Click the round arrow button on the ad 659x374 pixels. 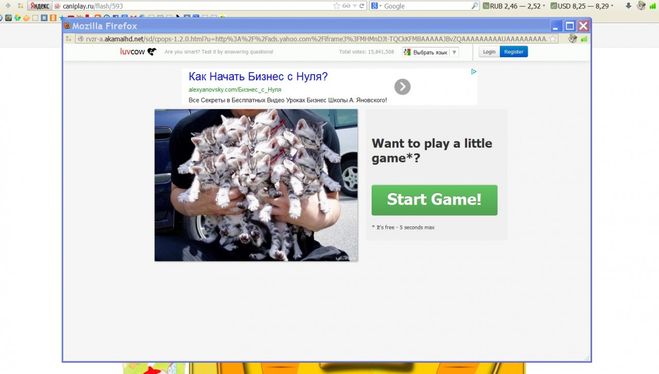[402, 87]
